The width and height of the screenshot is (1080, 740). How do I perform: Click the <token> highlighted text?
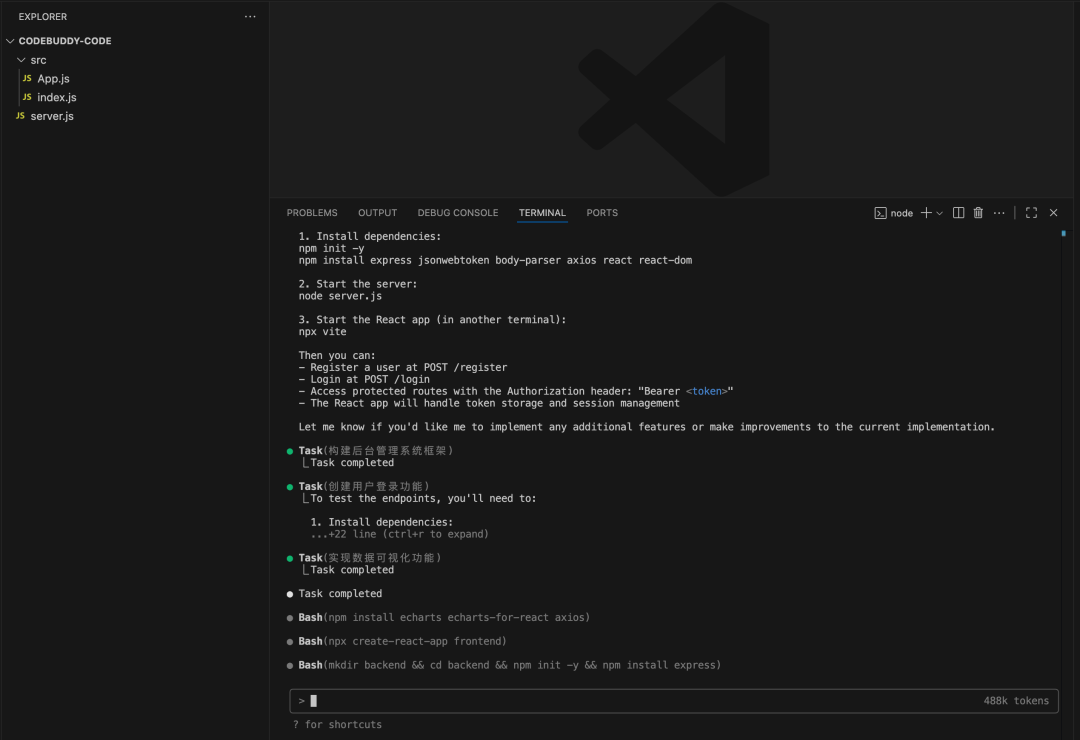(x=707, y=391)
